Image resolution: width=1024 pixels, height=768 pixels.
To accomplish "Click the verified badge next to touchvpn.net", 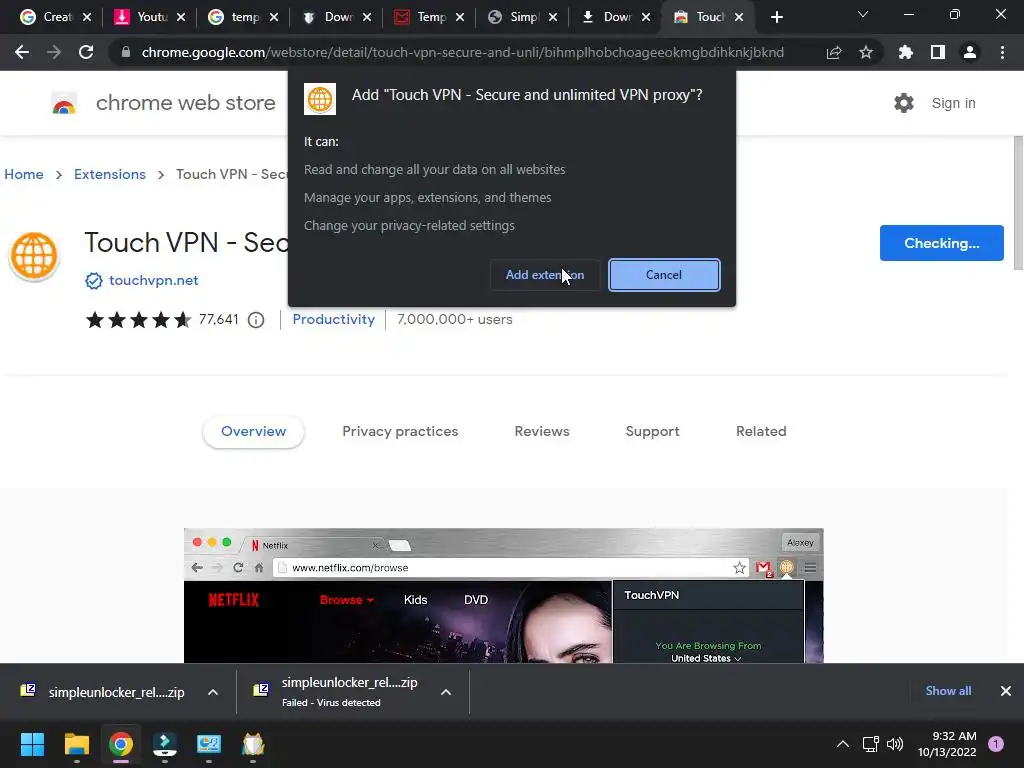I will pos(93,281).
